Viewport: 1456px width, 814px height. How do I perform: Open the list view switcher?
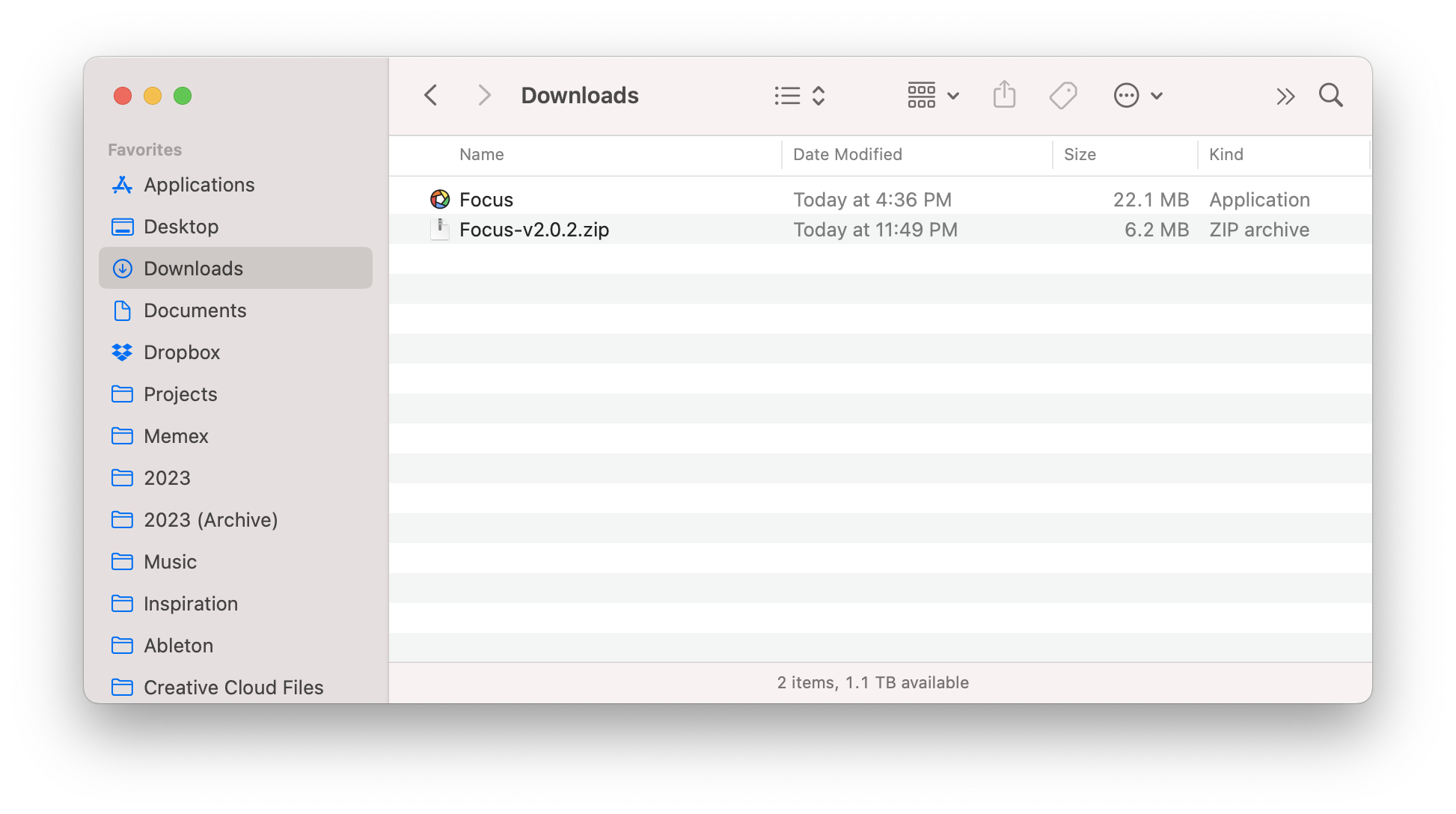799,96
